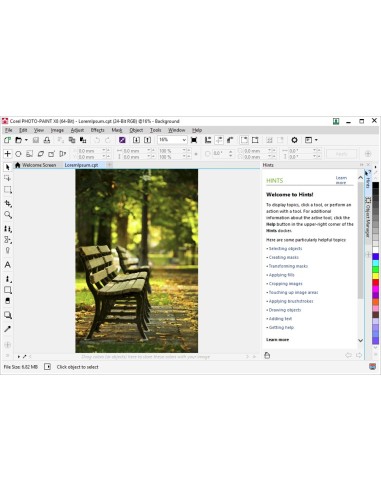Open the Cropping images hint topic
Screen dimensions: 381x492
point(286,284)
